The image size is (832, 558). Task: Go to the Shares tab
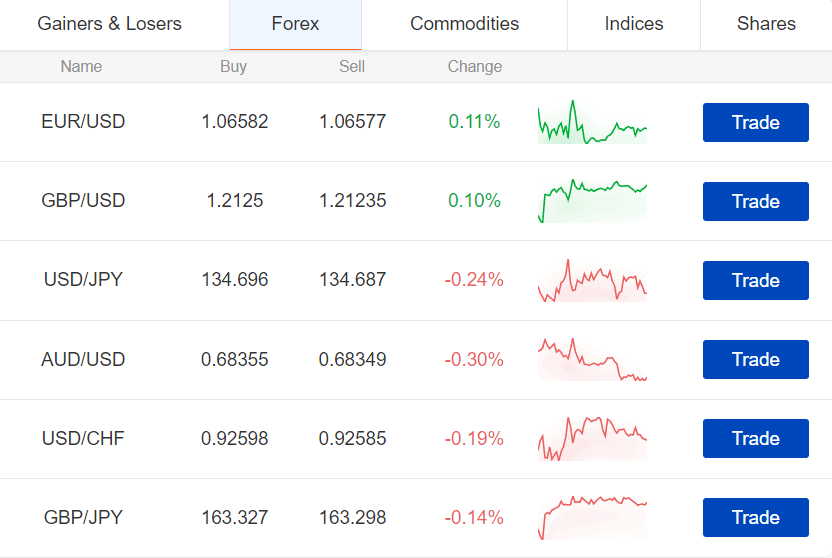(x=766, y=24)
